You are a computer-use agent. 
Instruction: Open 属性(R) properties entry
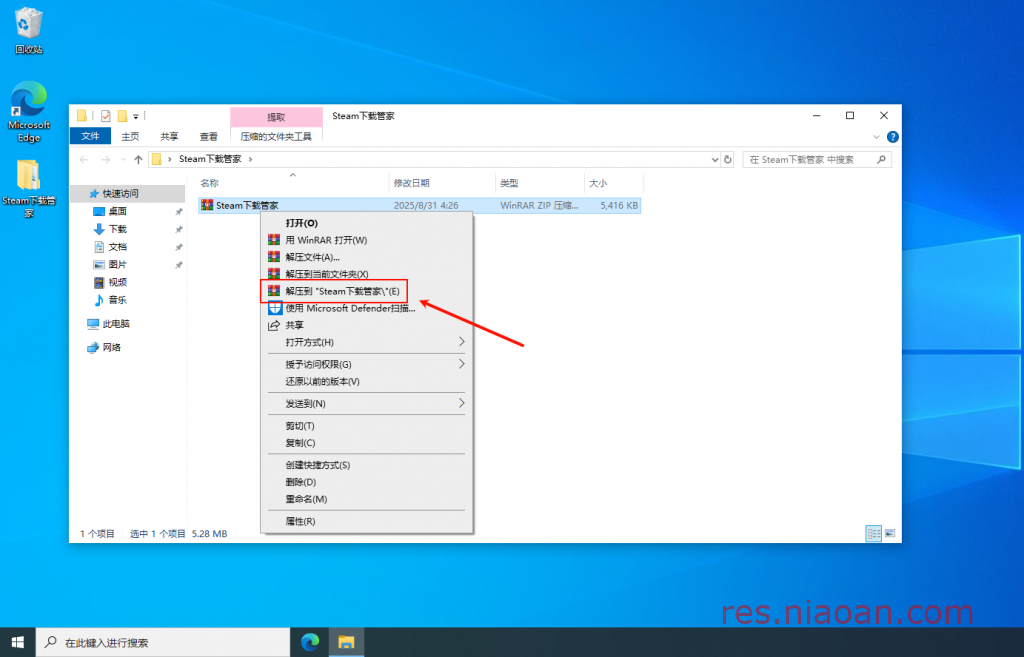366,521
